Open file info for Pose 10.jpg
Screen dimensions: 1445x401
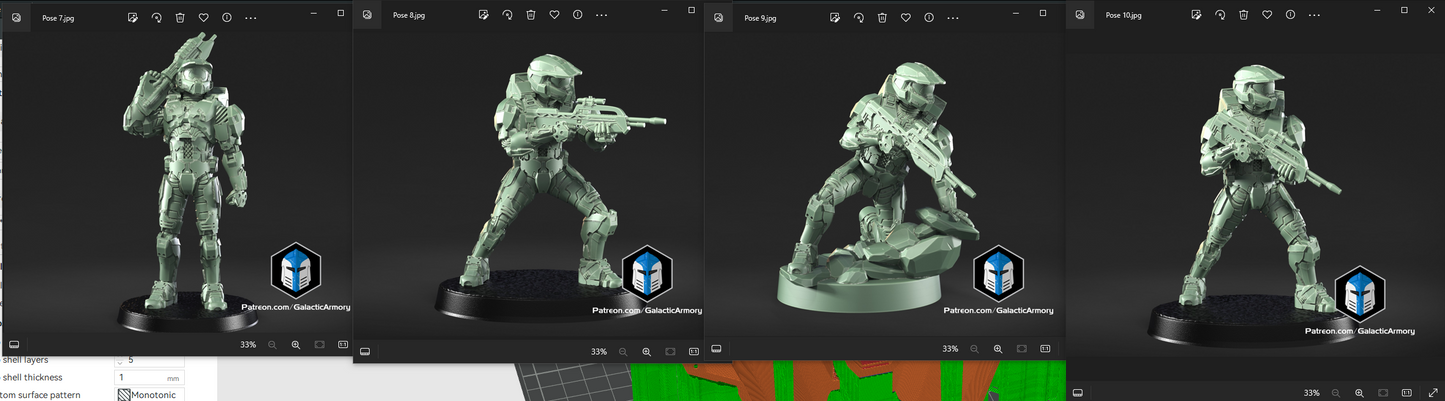point(1290,15)
